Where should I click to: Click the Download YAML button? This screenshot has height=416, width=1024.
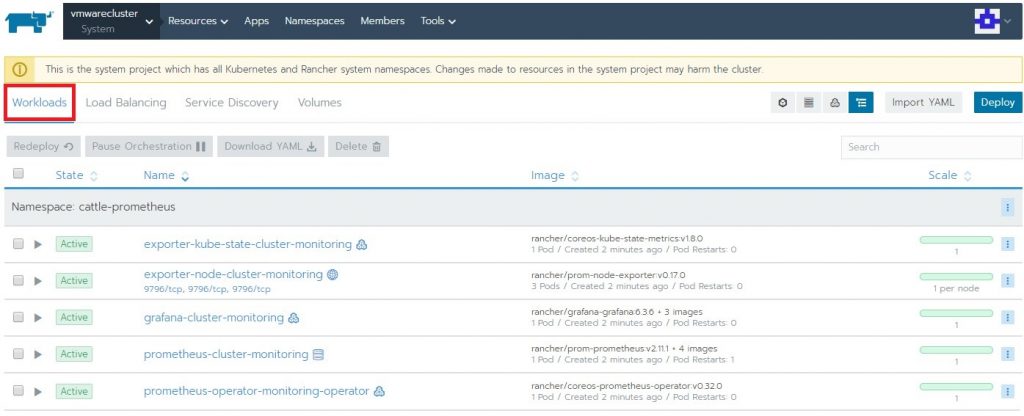(x=270, y=147)
